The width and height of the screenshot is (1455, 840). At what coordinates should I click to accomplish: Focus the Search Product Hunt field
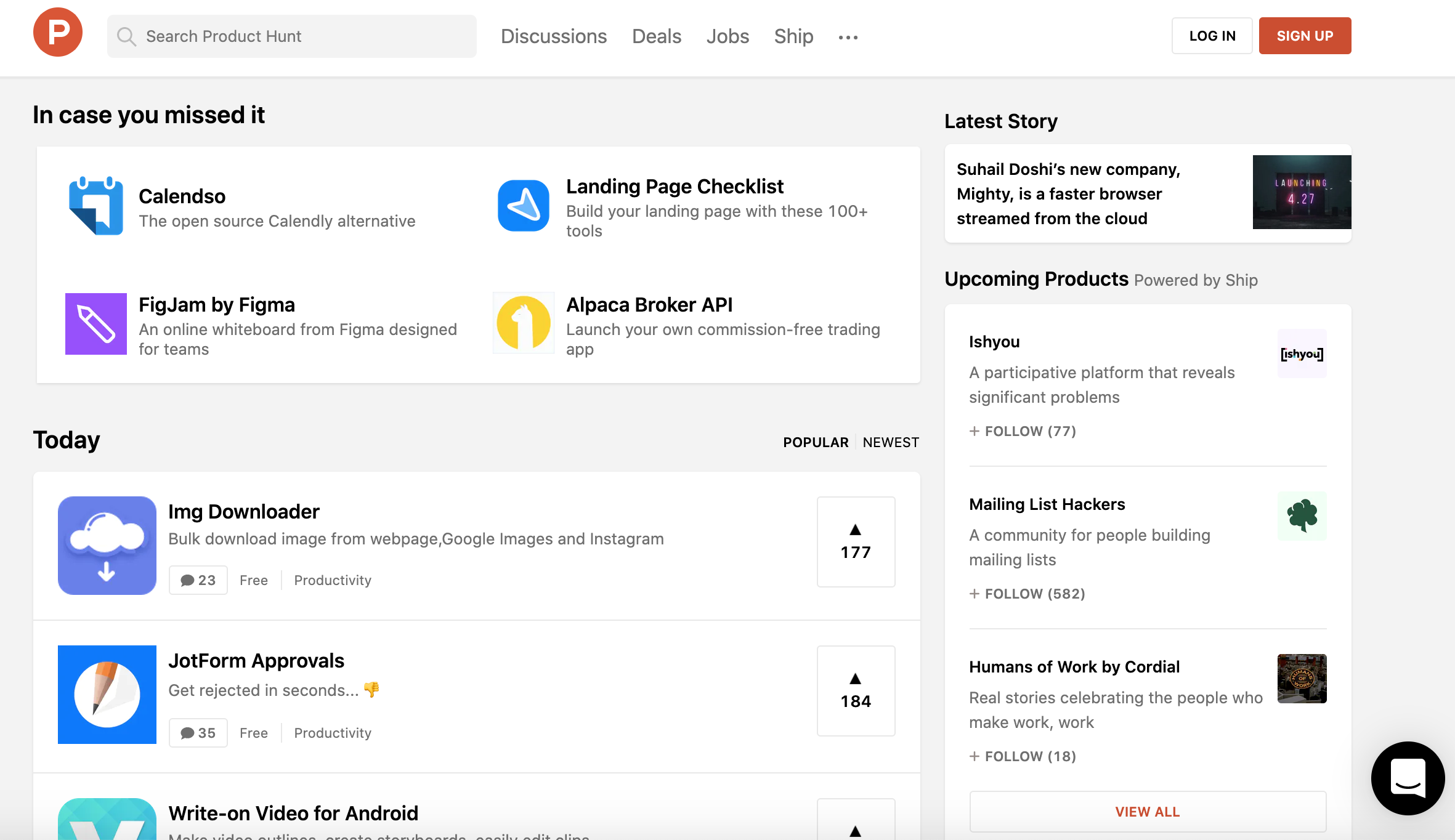click(291, 36)
